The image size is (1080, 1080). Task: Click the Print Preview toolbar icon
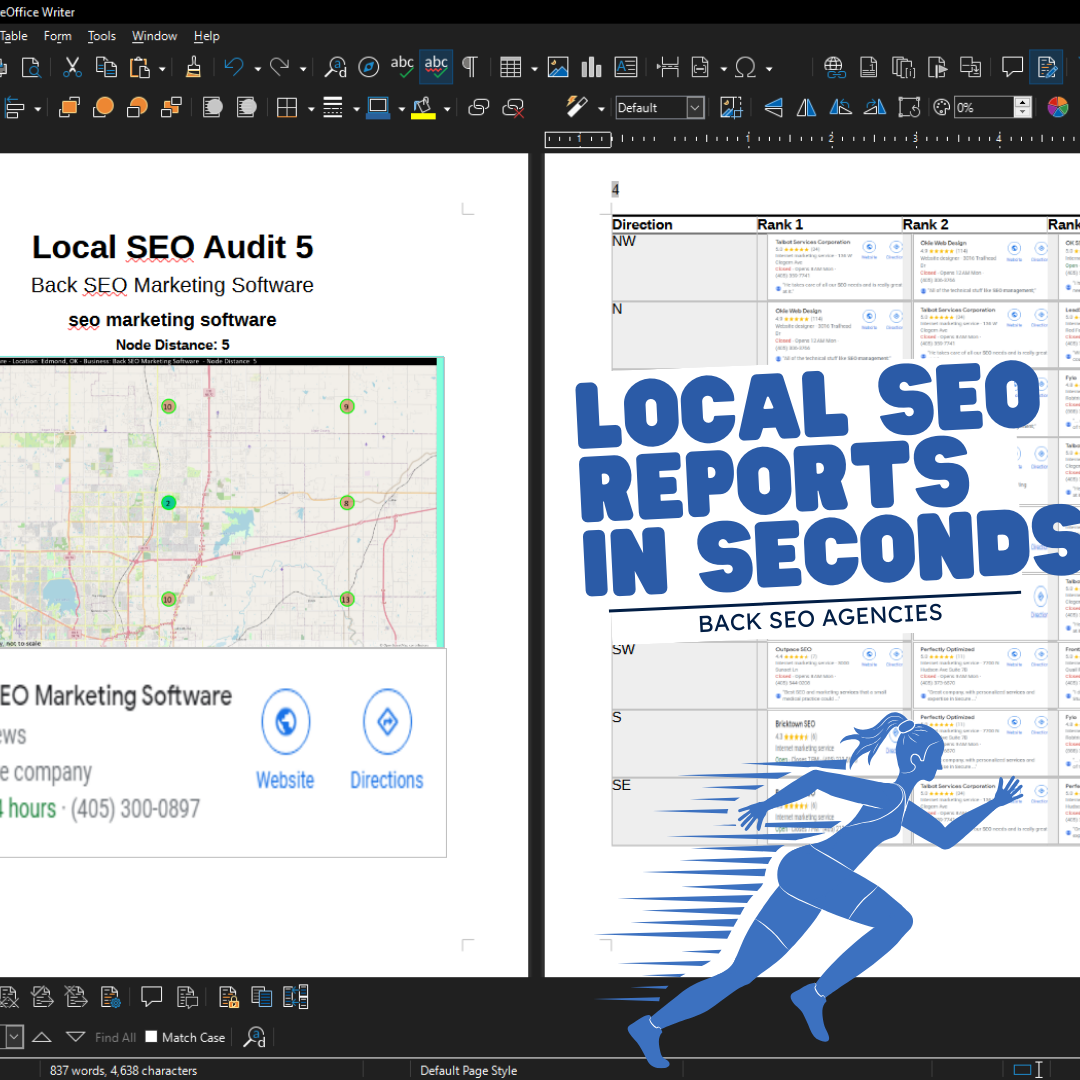31,68
